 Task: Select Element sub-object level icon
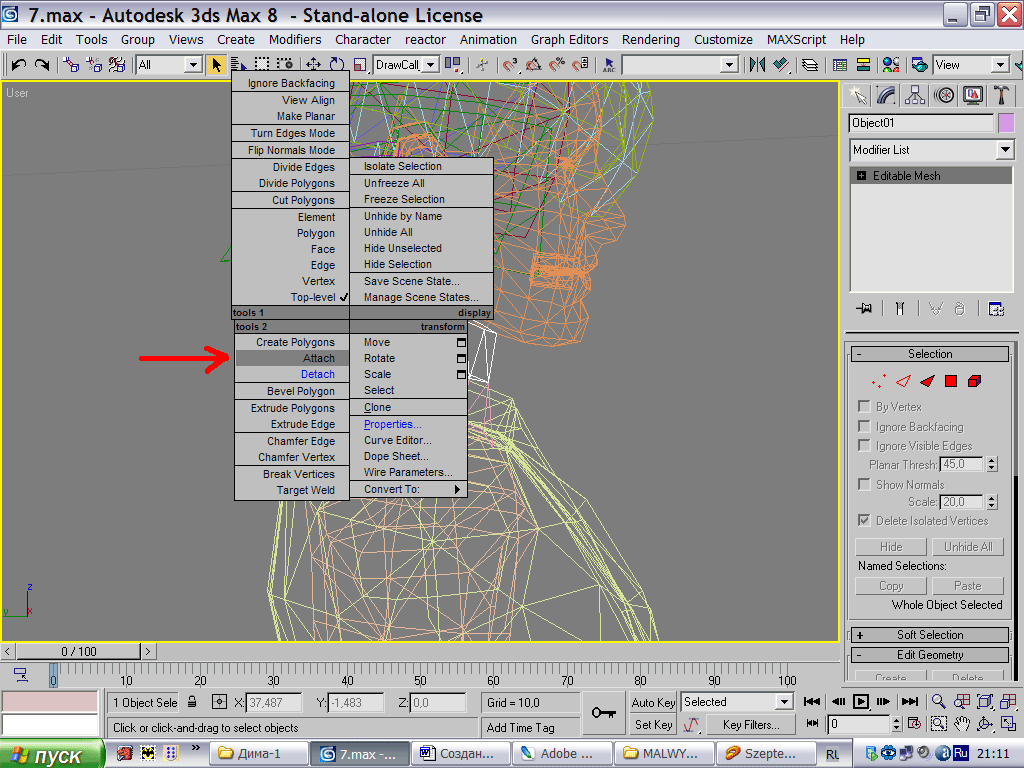974,381
